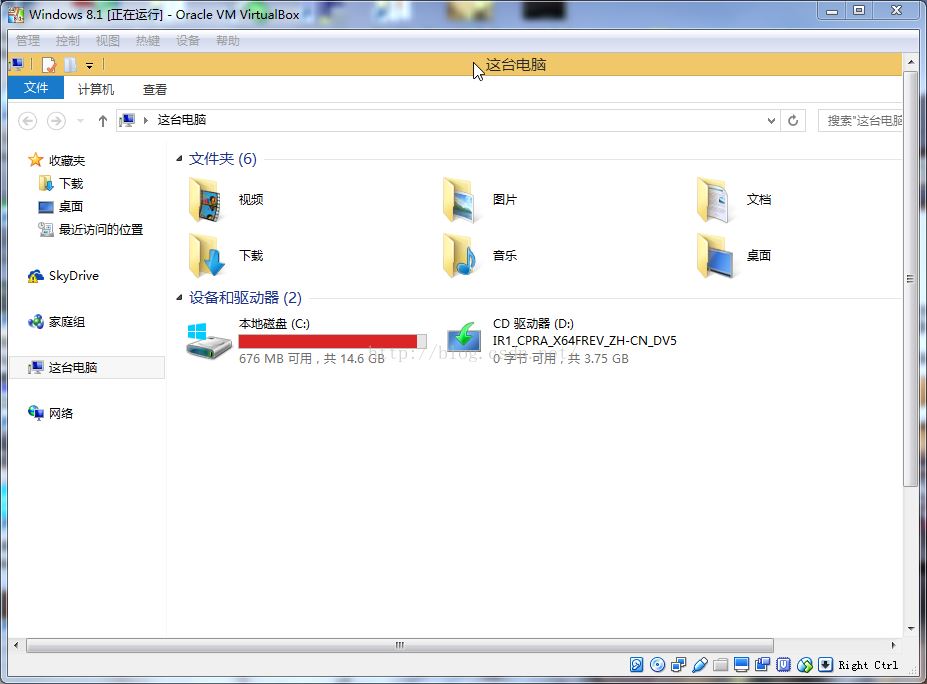Click the new folder quick access icon
Image resolution: width=927 pixels, height=684 pixels.
(70, 64)
